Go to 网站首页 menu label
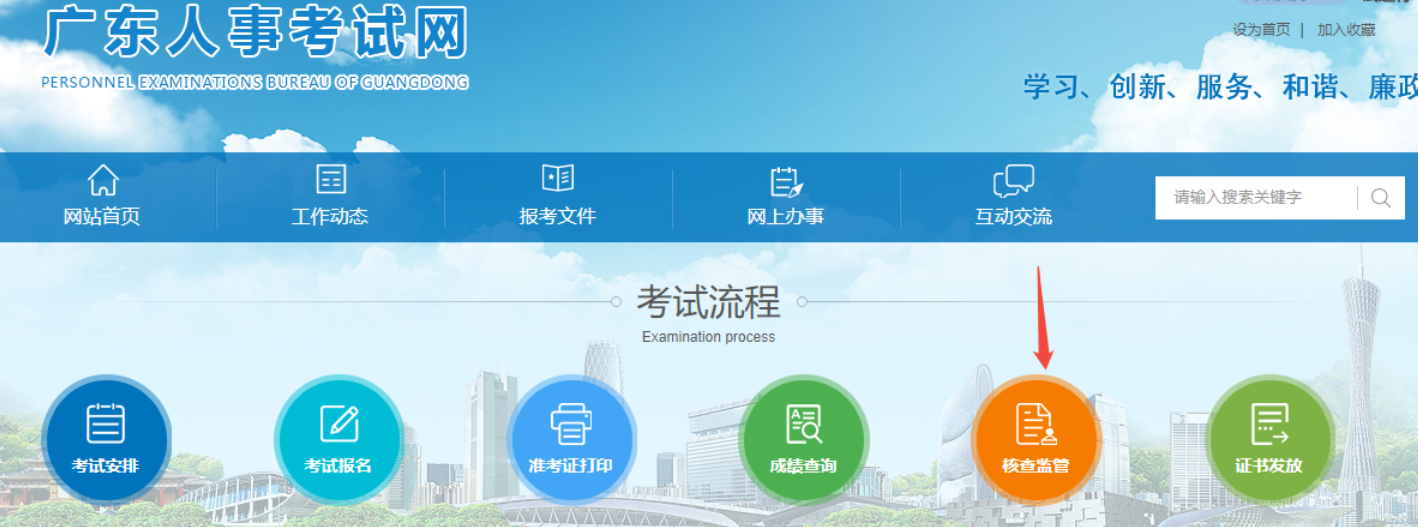The image size is (1418, 527). (102, 217)
